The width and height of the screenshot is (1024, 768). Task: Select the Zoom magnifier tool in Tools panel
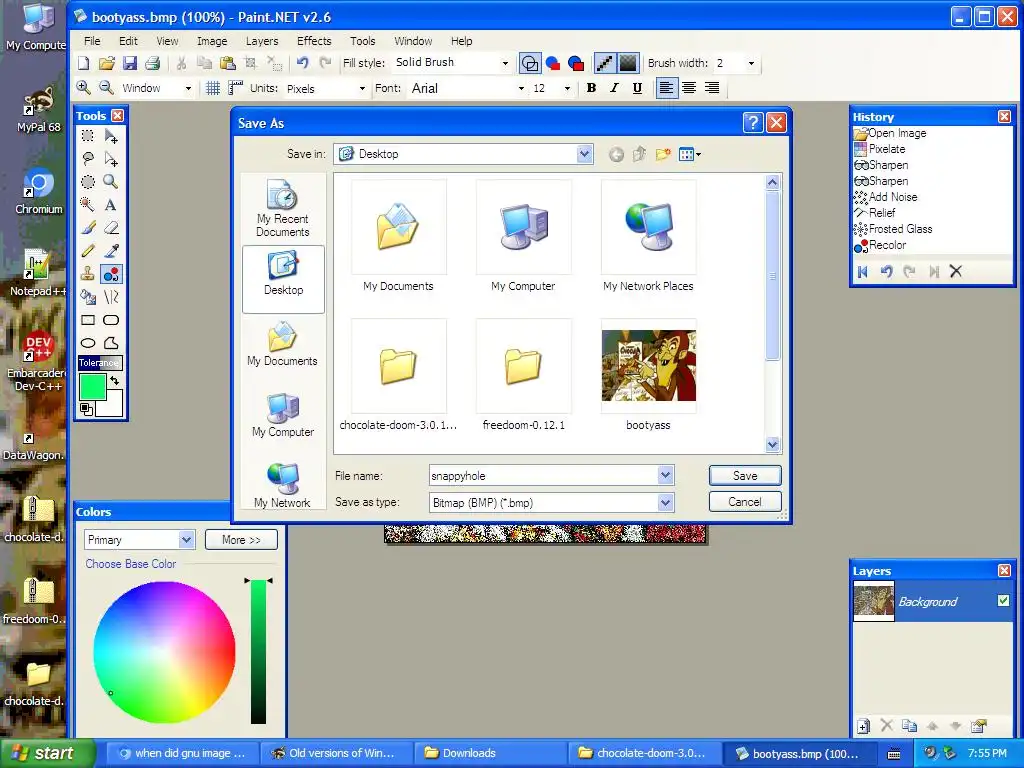click(111, 182)
